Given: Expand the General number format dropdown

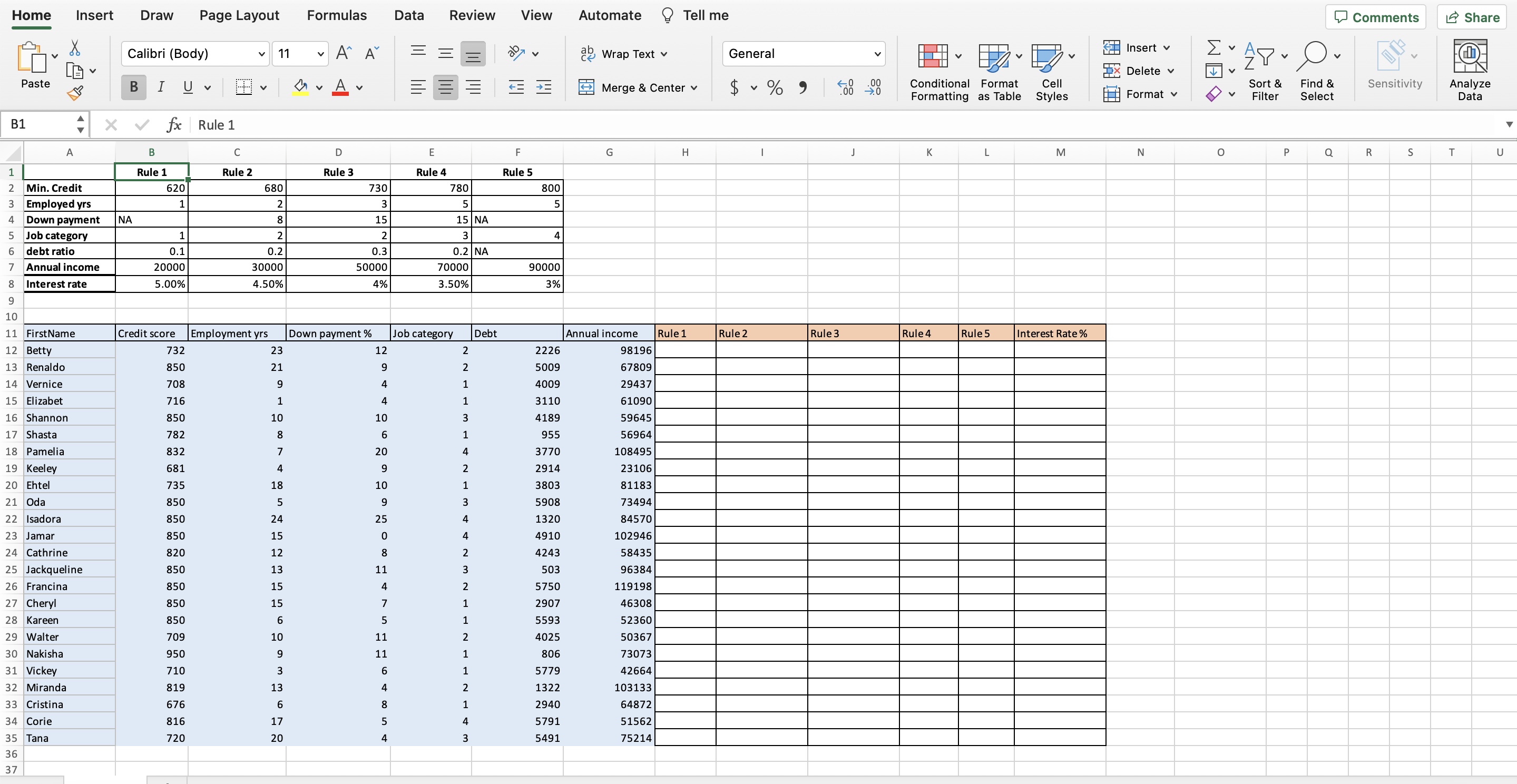Looking at the screenshot, I should 877,54.
